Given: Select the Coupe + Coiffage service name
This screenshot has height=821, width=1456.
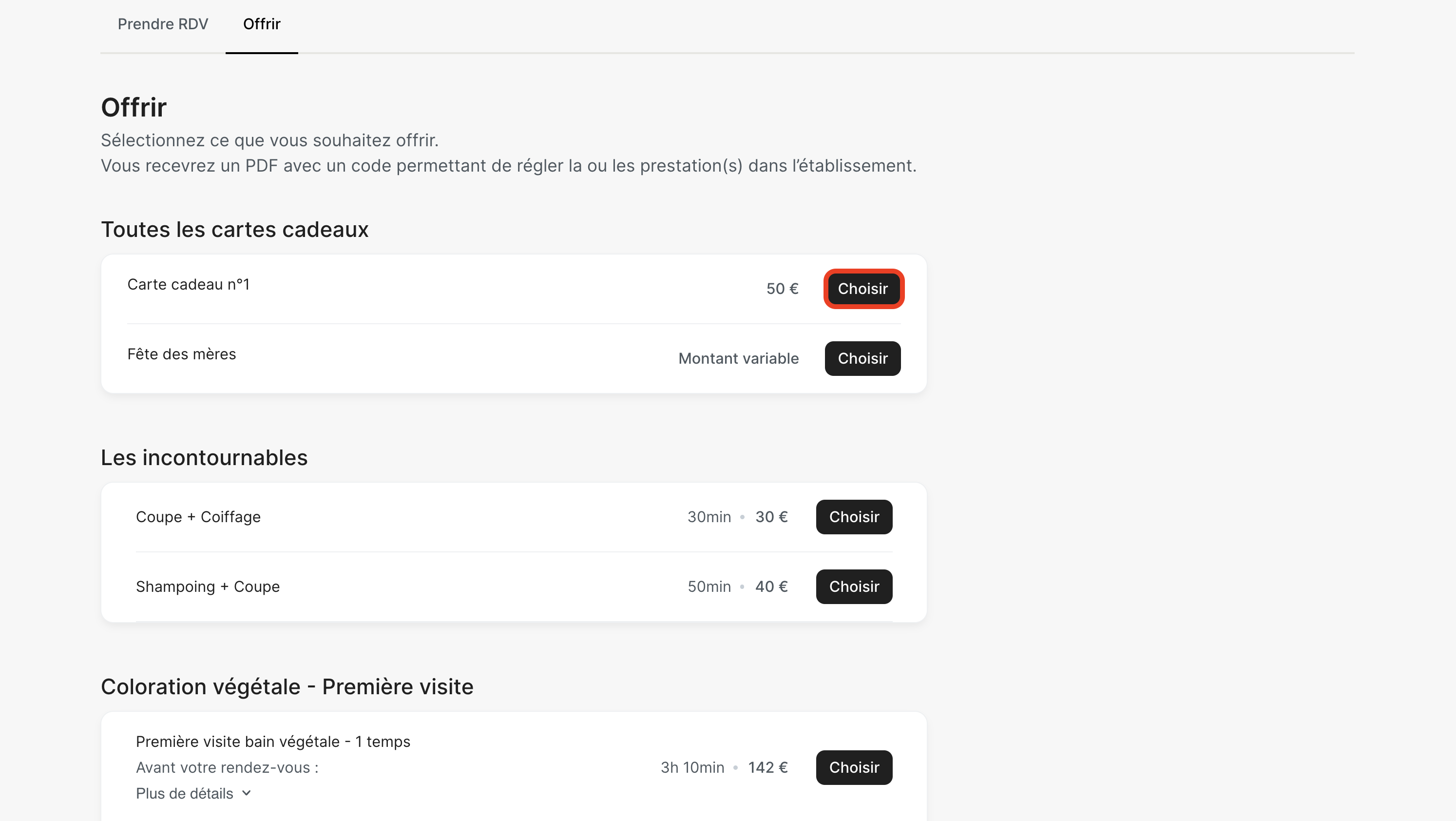Looking at the screenshot, I should click(198, 517).
